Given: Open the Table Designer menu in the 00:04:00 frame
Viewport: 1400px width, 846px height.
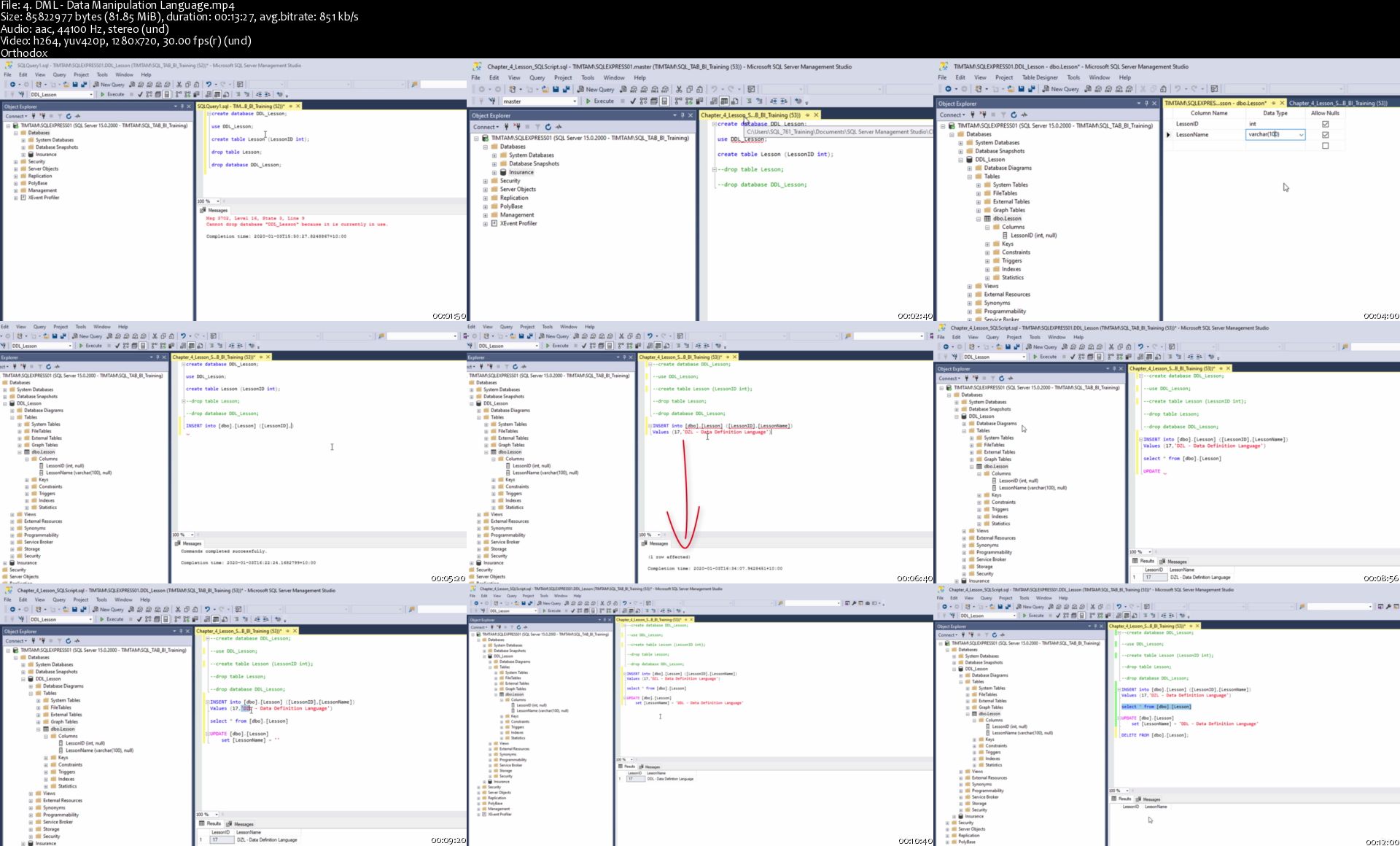Looking at the screenshot, I should pos(1040,77).
